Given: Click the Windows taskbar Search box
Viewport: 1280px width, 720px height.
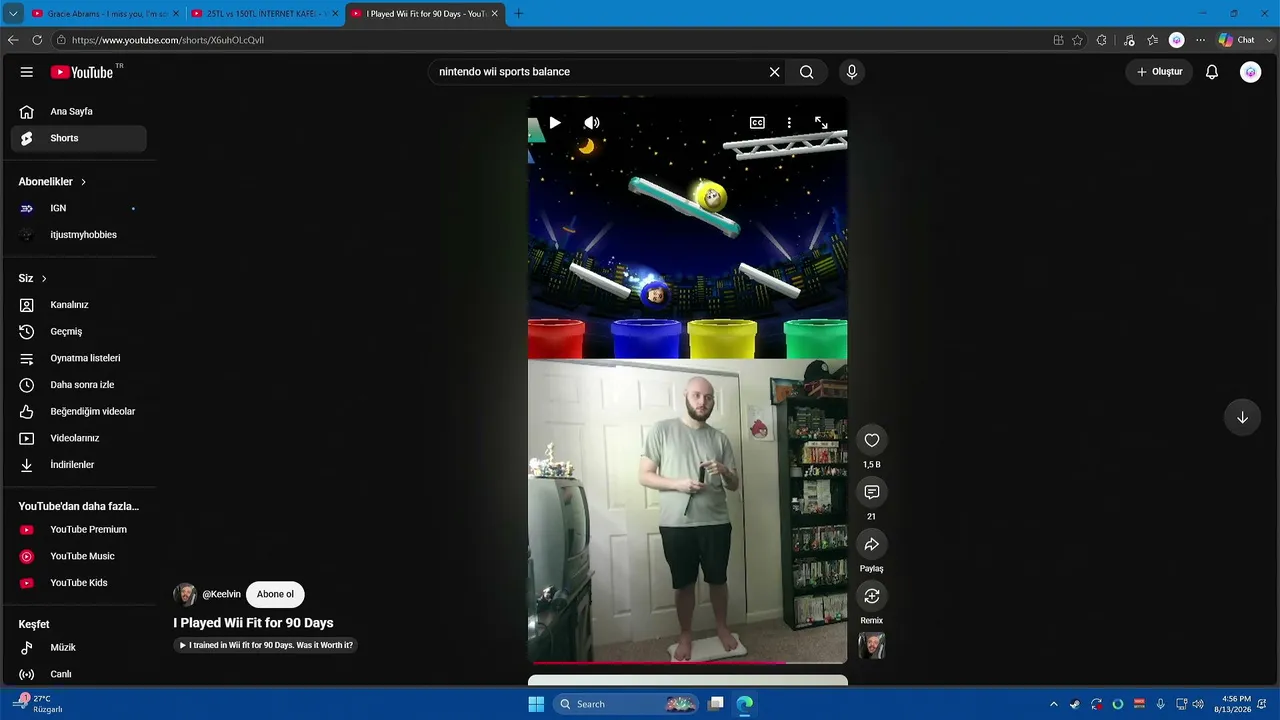Looking at the screenshot, I should click(627, 704).
